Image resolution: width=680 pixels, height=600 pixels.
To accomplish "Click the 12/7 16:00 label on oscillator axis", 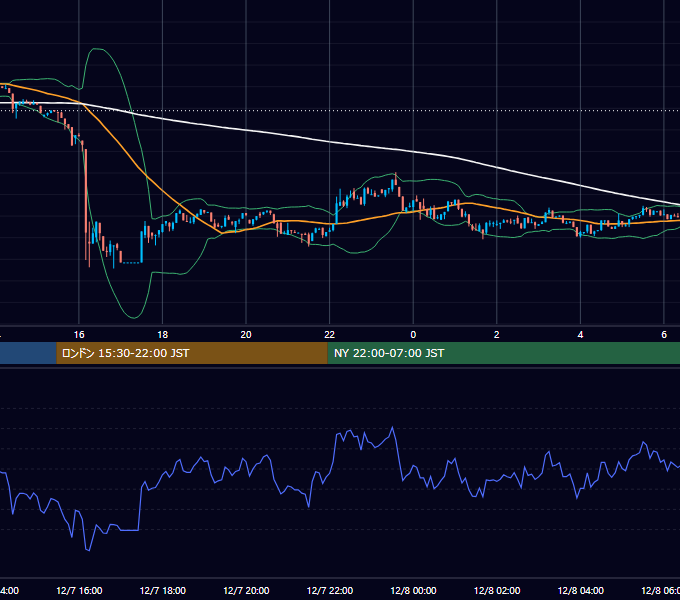I will click(79, 591).
